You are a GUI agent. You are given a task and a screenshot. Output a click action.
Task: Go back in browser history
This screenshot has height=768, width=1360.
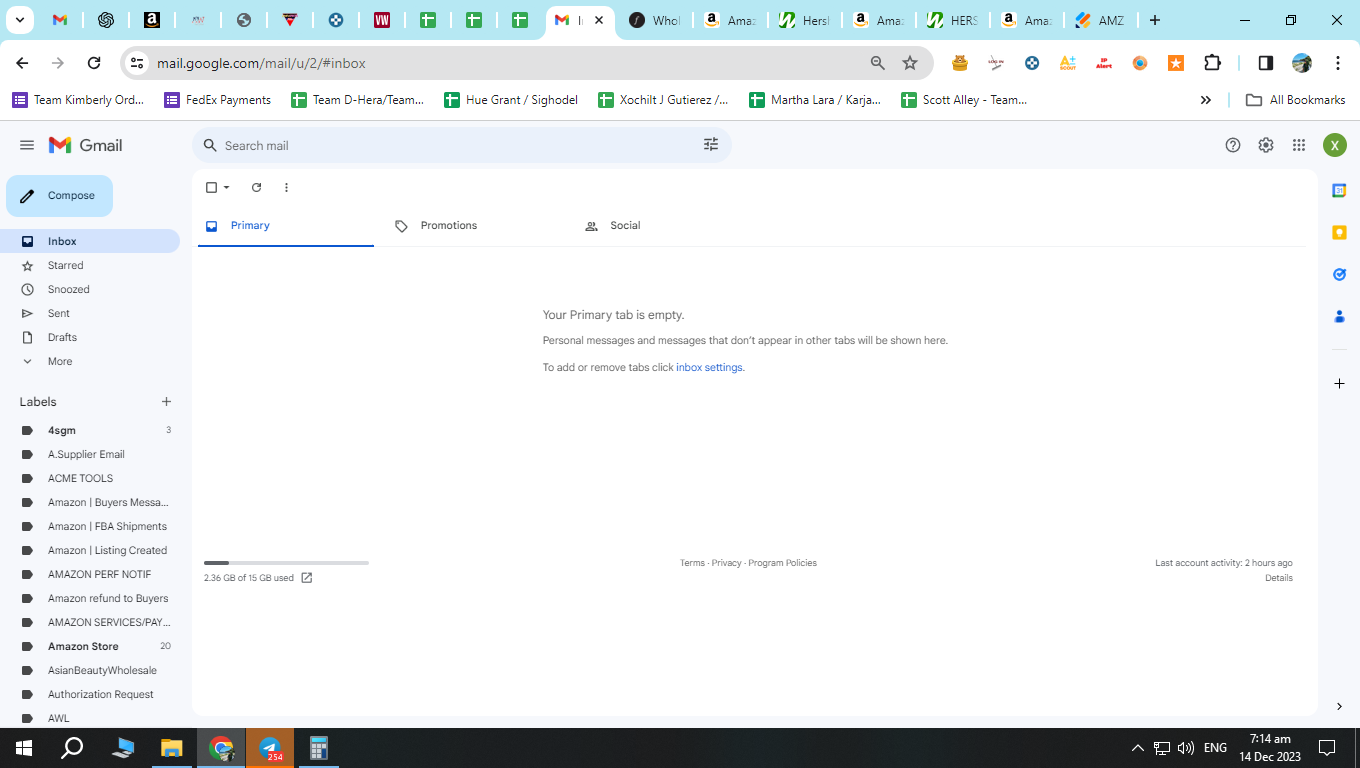pos(22,63)
